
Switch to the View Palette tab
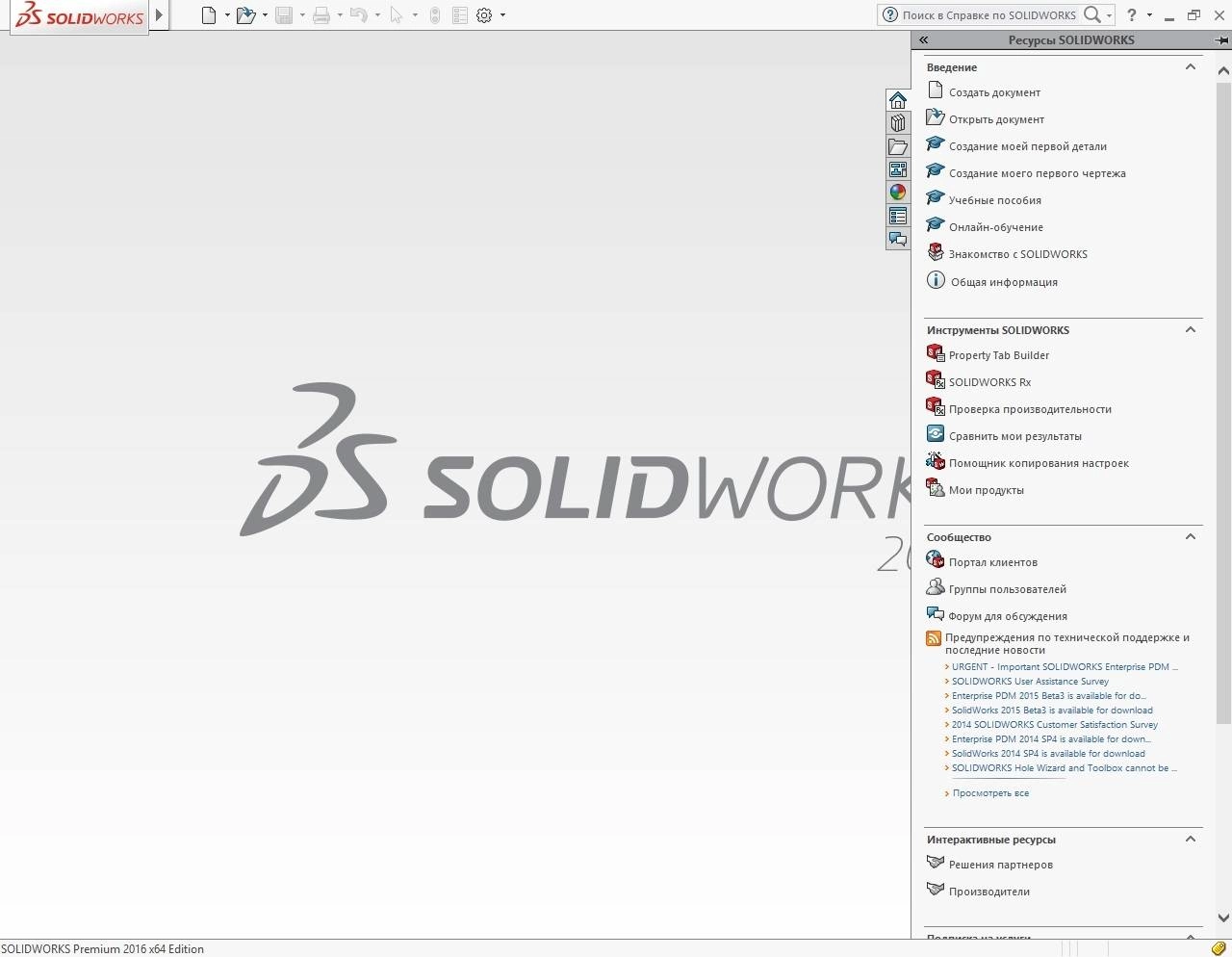[x=898, y=169]
